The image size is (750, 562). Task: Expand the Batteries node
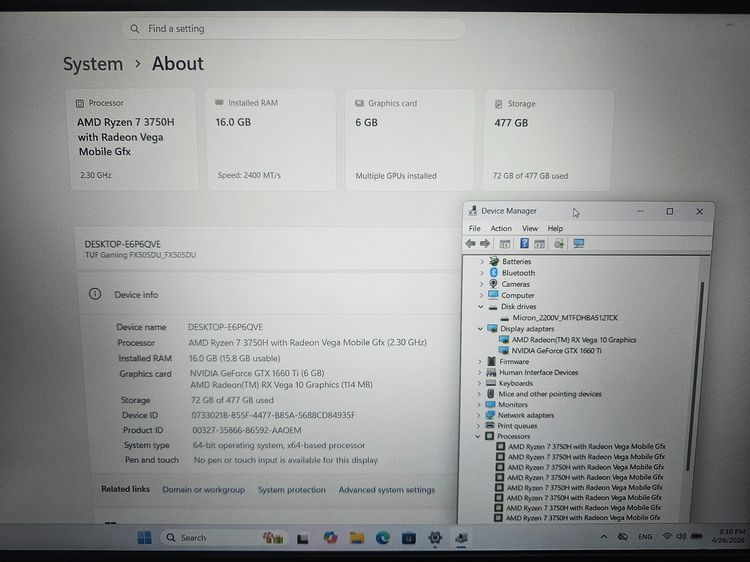point(482,261)
